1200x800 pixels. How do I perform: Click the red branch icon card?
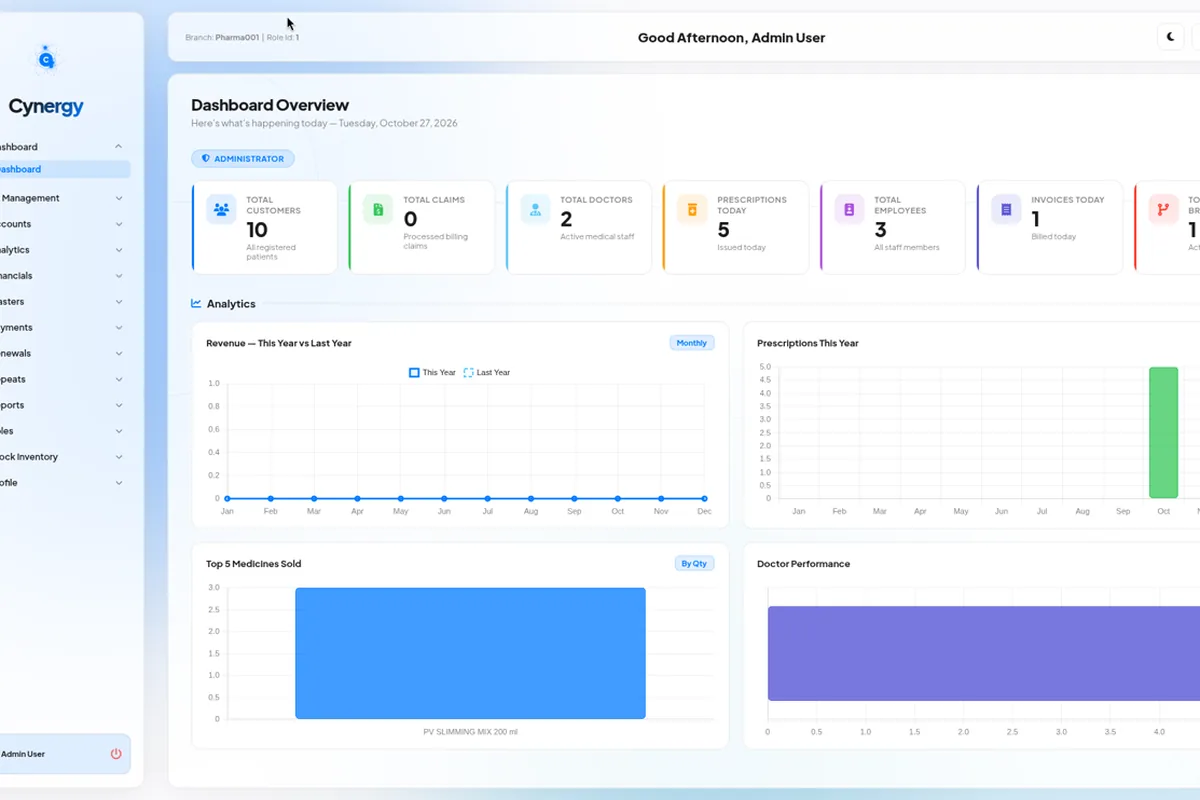point(1163,209)
